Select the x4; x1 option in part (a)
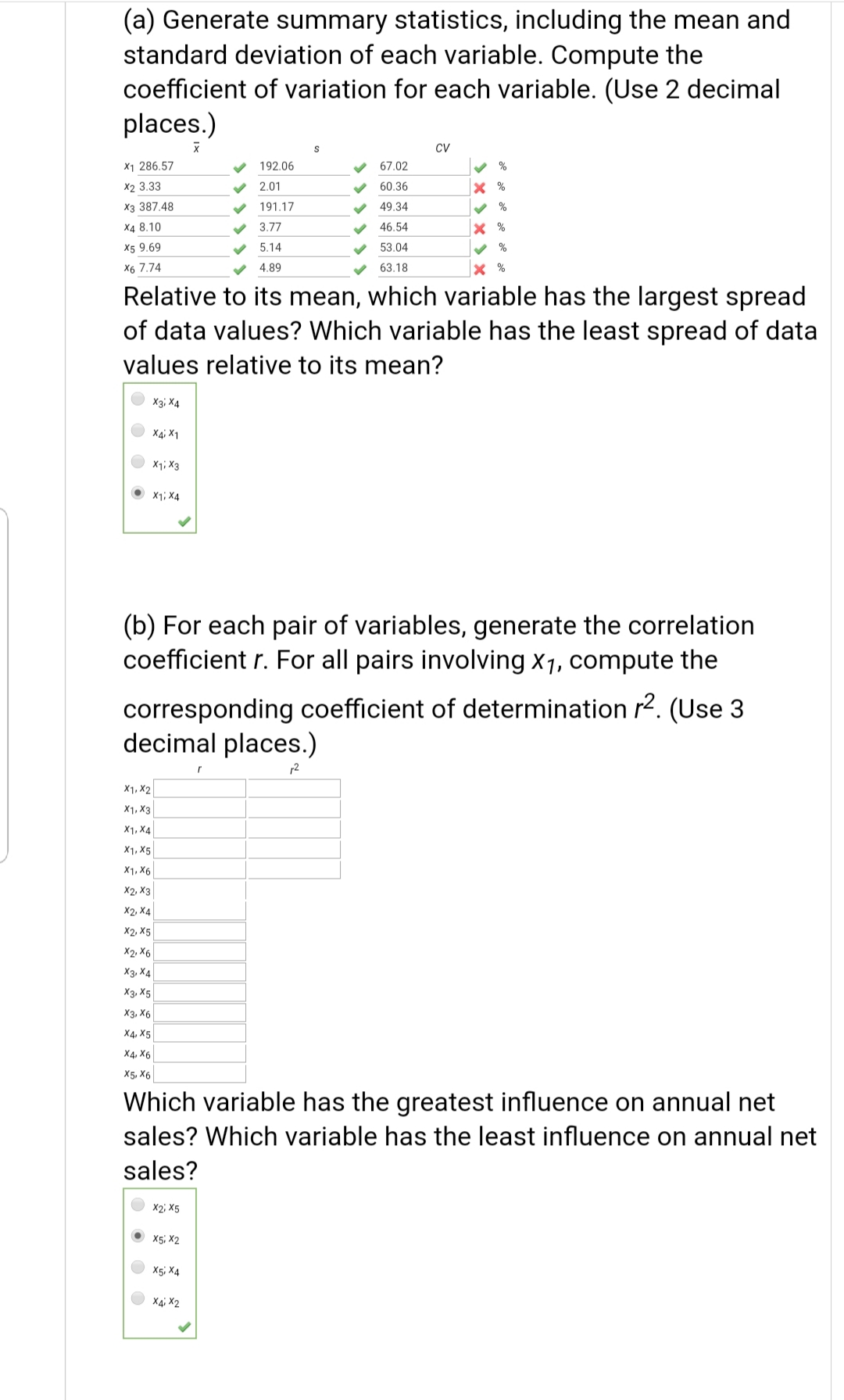 point(139,432)
